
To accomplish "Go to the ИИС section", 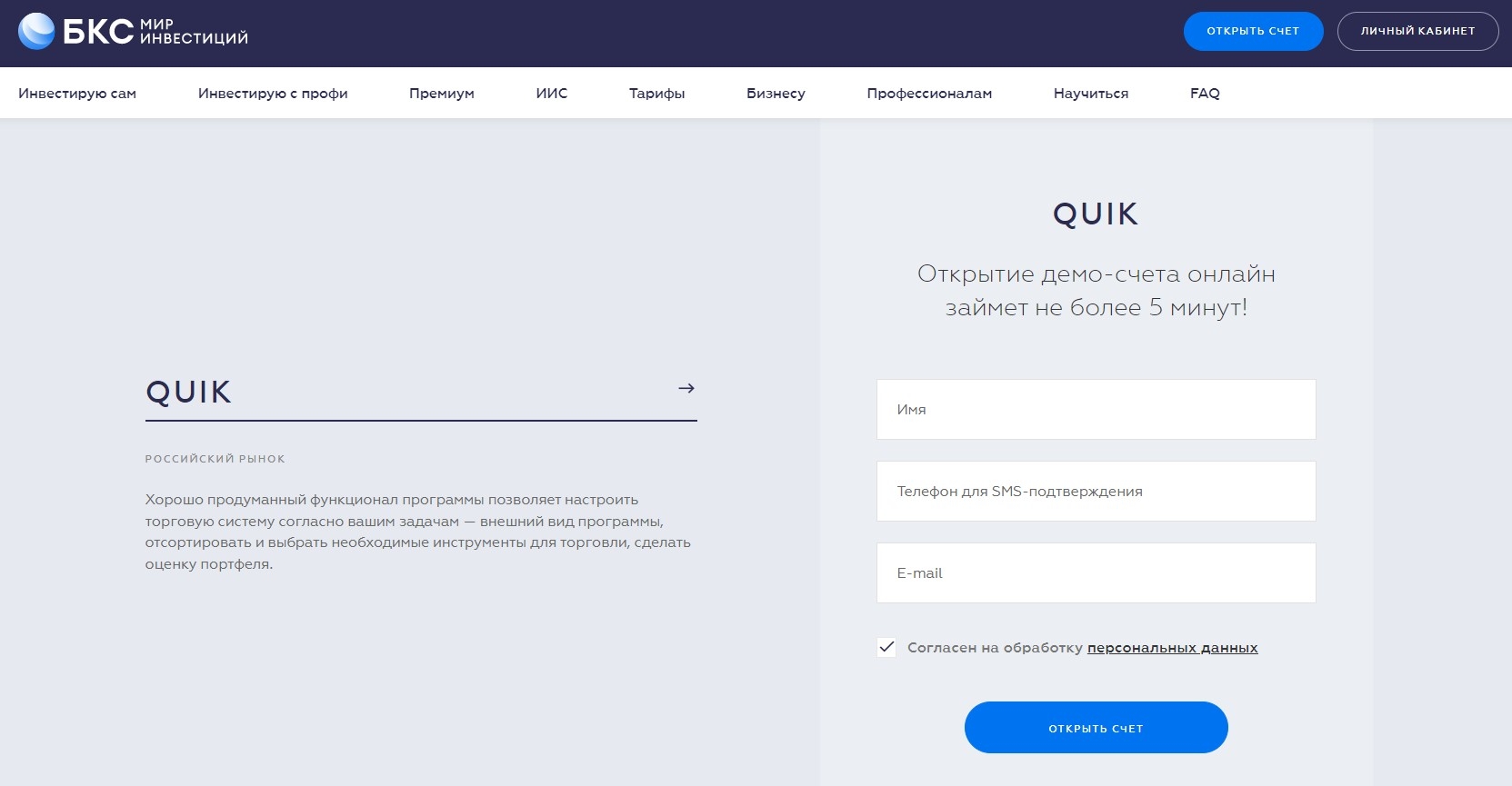I will (x=552, y=93).
